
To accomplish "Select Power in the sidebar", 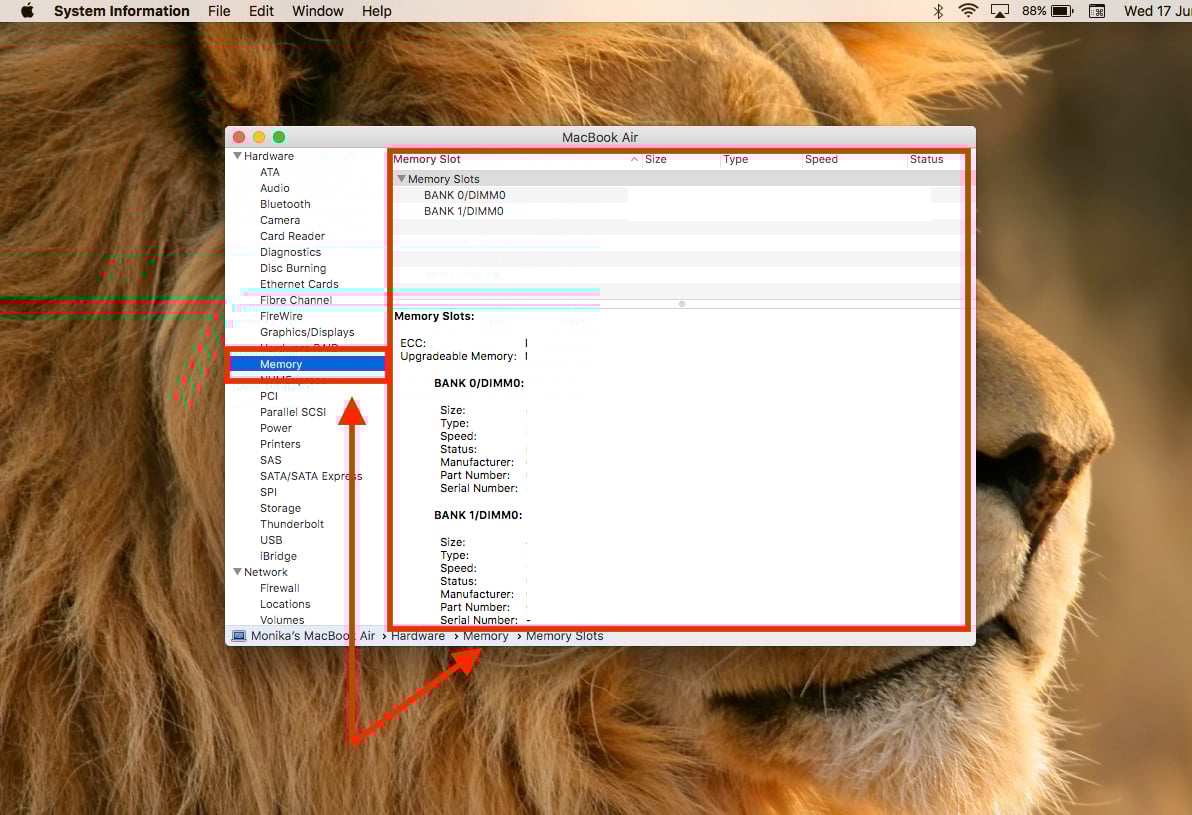I will point(276,427).
